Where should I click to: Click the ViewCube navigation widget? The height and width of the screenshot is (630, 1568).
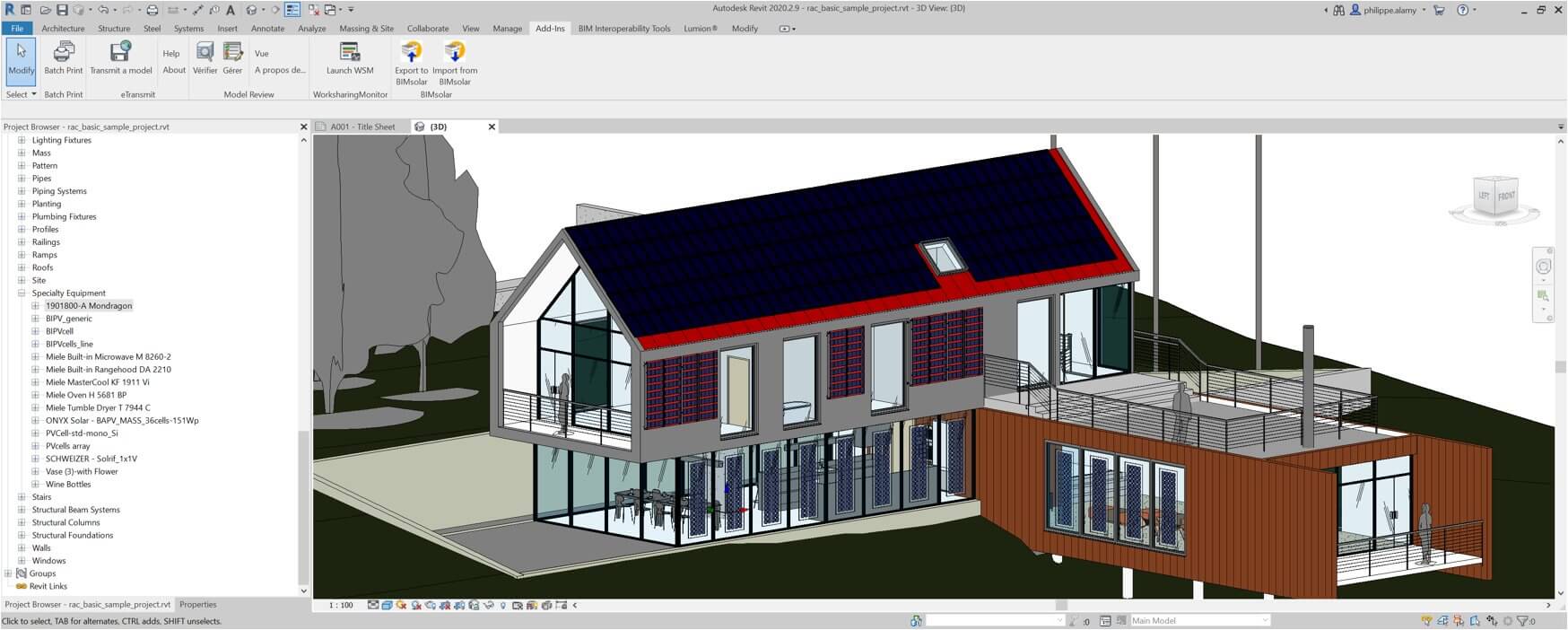pyautogui.click(x=1495, y=197)
